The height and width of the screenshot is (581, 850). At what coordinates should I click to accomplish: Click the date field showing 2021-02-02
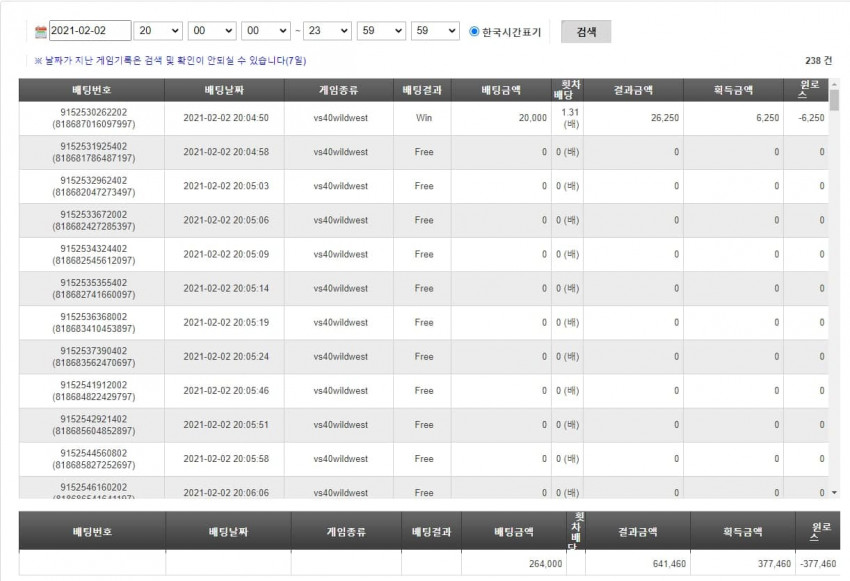click(90, 31)
